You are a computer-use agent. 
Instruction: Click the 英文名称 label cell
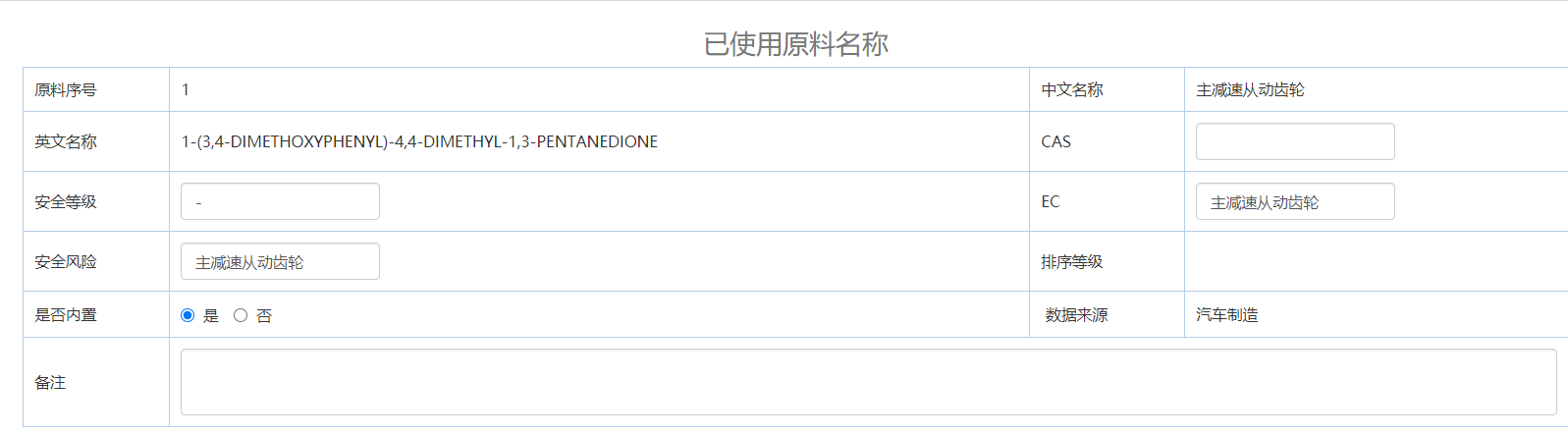click(66, 141)
